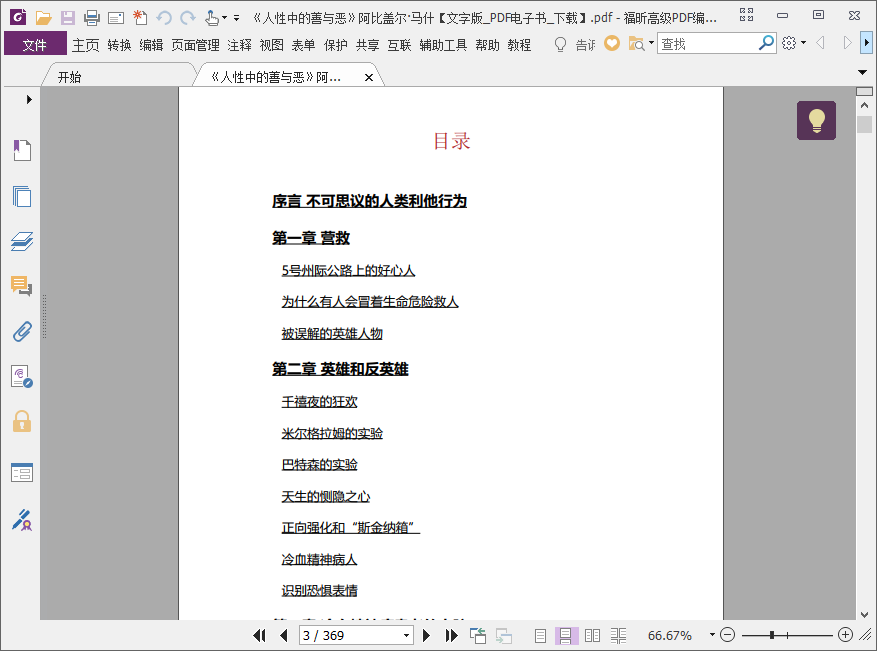Expand the left navigation panel arrow
The width and height of the screenshot is (877, 651).
29,100
